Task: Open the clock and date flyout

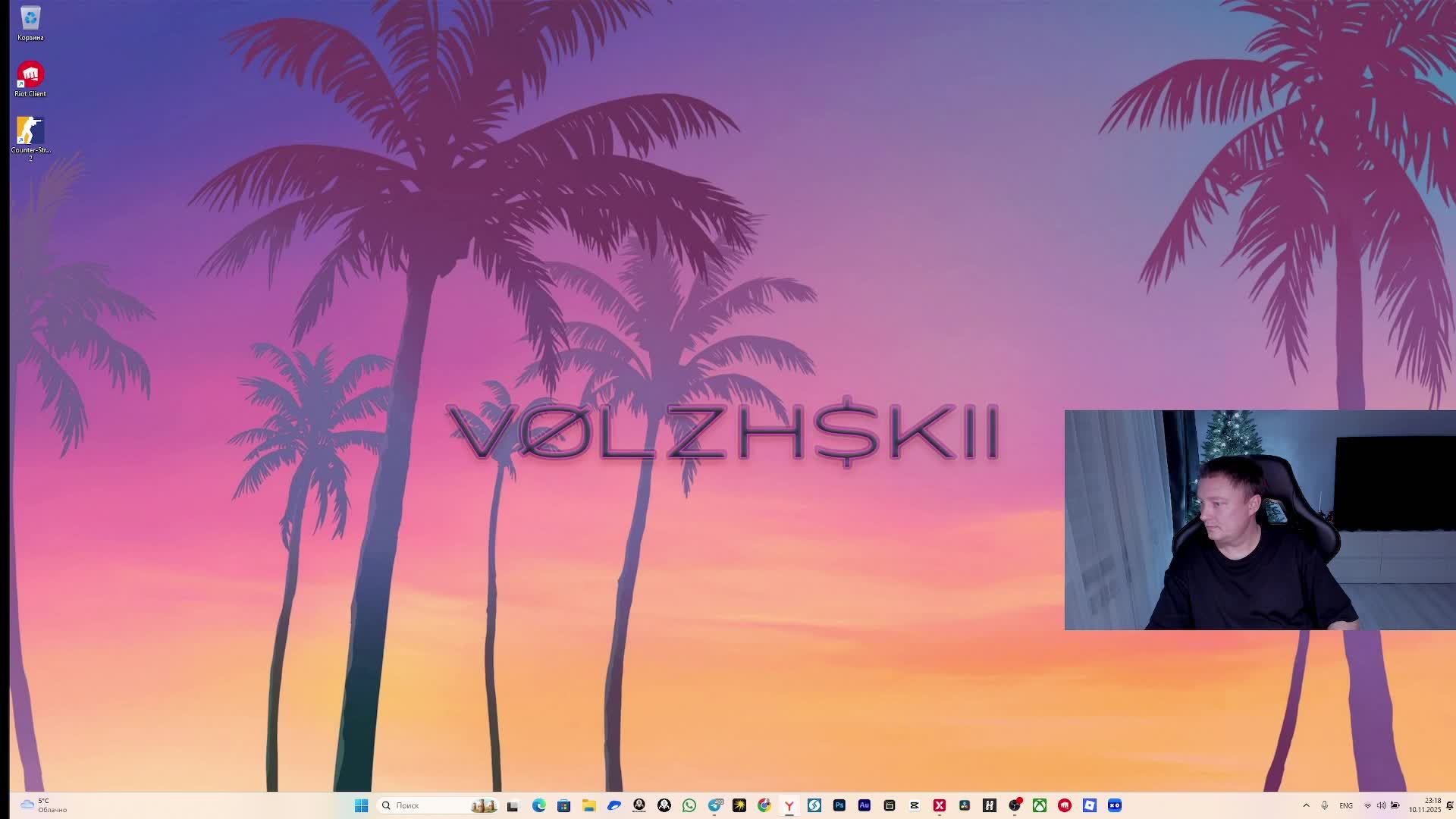Action: (x=1426, y=805)
